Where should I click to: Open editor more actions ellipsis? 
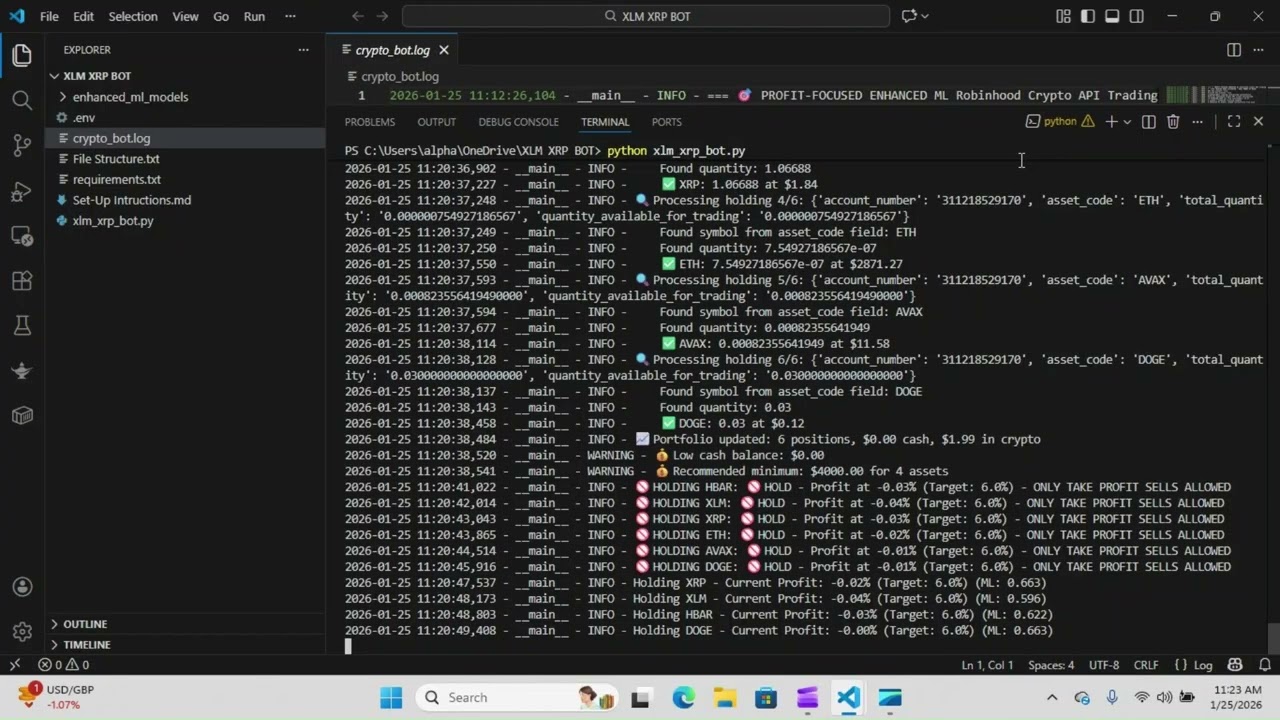[x=1258, y=50]
